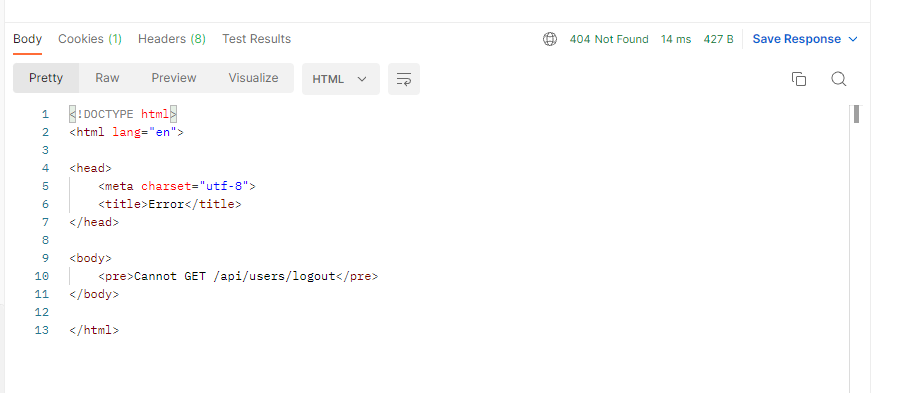Open the HTML format dropdown
The height and width of the screenshot is (393, 901).
[x=341, y=79]
